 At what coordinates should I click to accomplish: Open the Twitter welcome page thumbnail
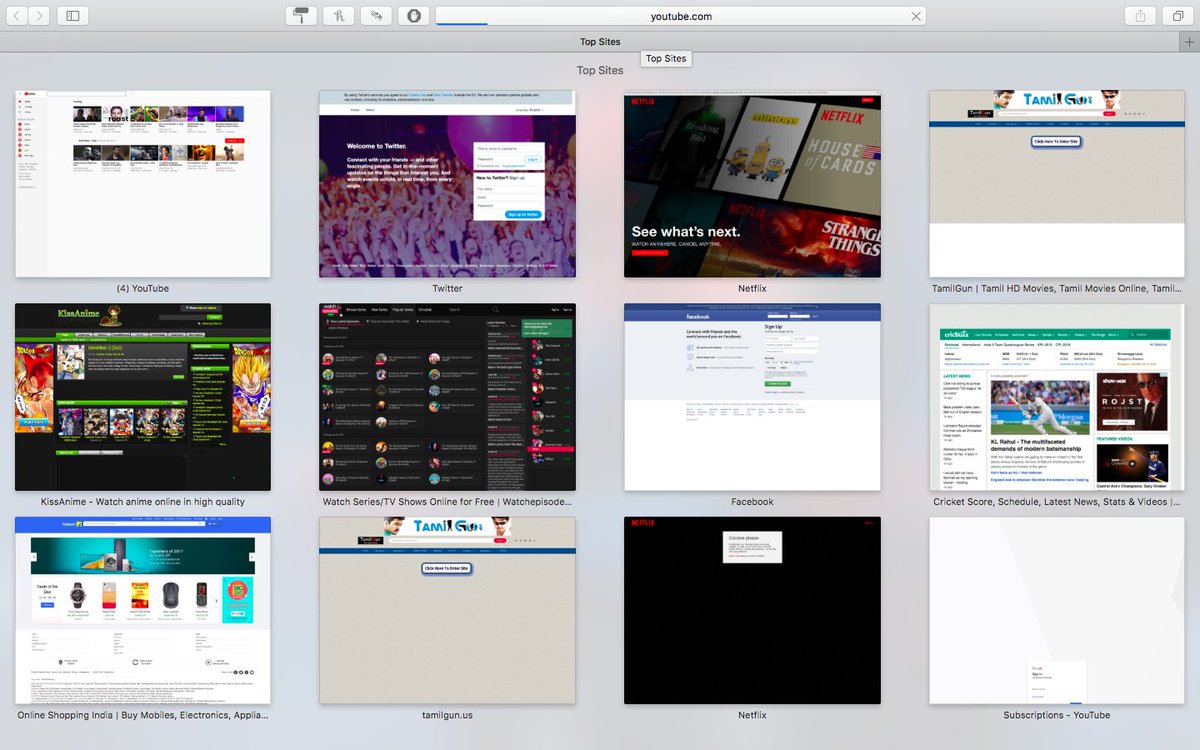click(x=447, y=184)
